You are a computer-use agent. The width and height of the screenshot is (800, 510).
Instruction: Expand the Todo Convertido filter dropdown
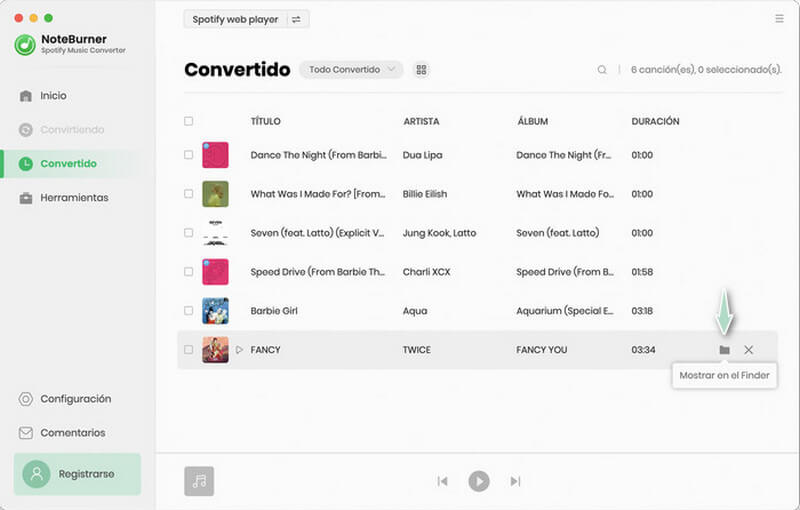point(351,69)
